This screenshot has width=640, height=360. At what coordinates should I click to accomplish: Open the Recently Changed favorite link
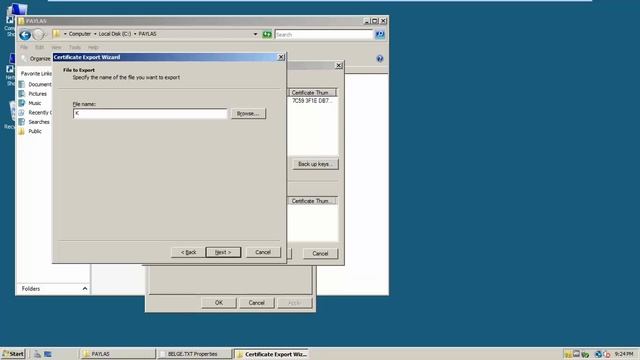[x=36, y=112]
